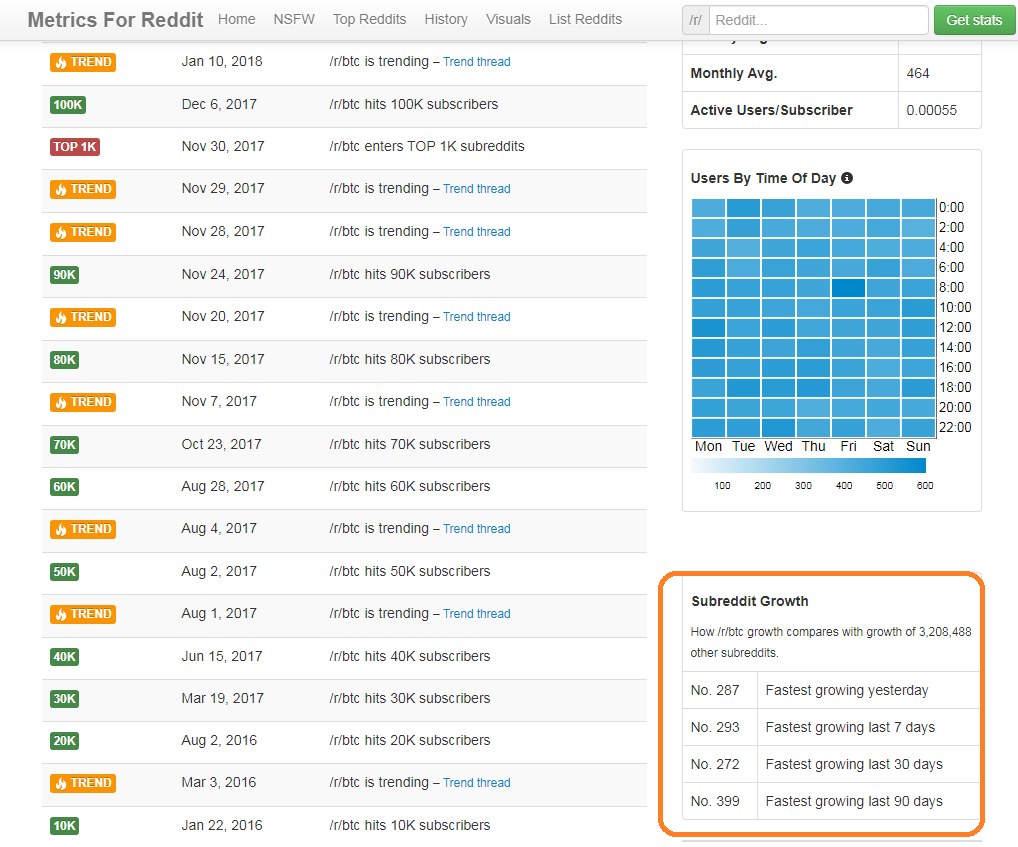Focus the Reddit search input field
This screenshot has width=1018, height=847.
click(x=819, y=20)
